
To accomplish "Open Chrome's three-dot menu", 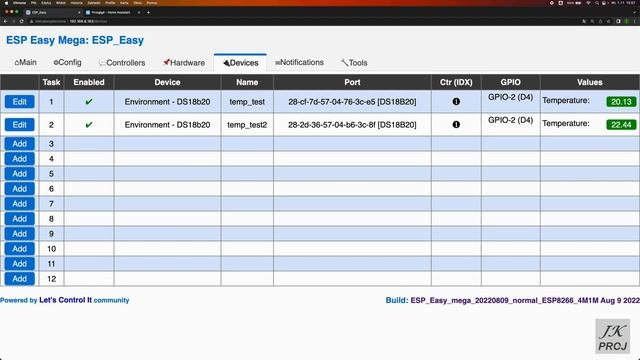I will (x=635, y=21).
